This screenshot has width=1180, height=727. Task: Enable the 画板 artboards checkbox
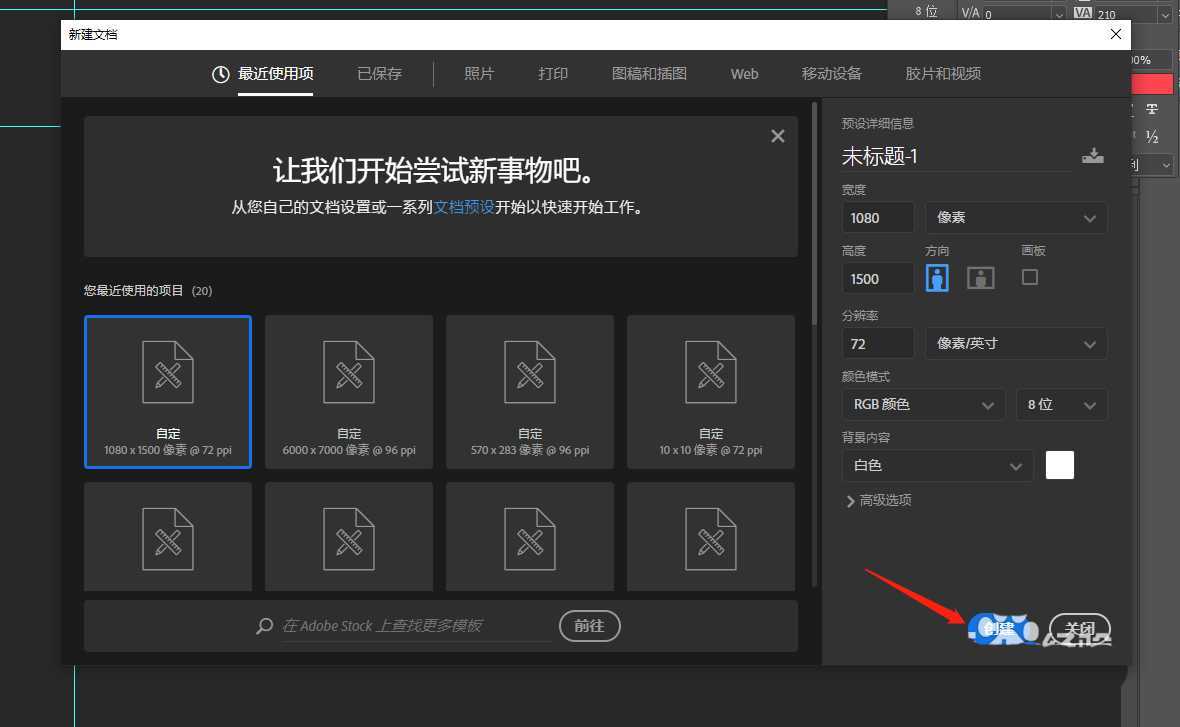1029,277
